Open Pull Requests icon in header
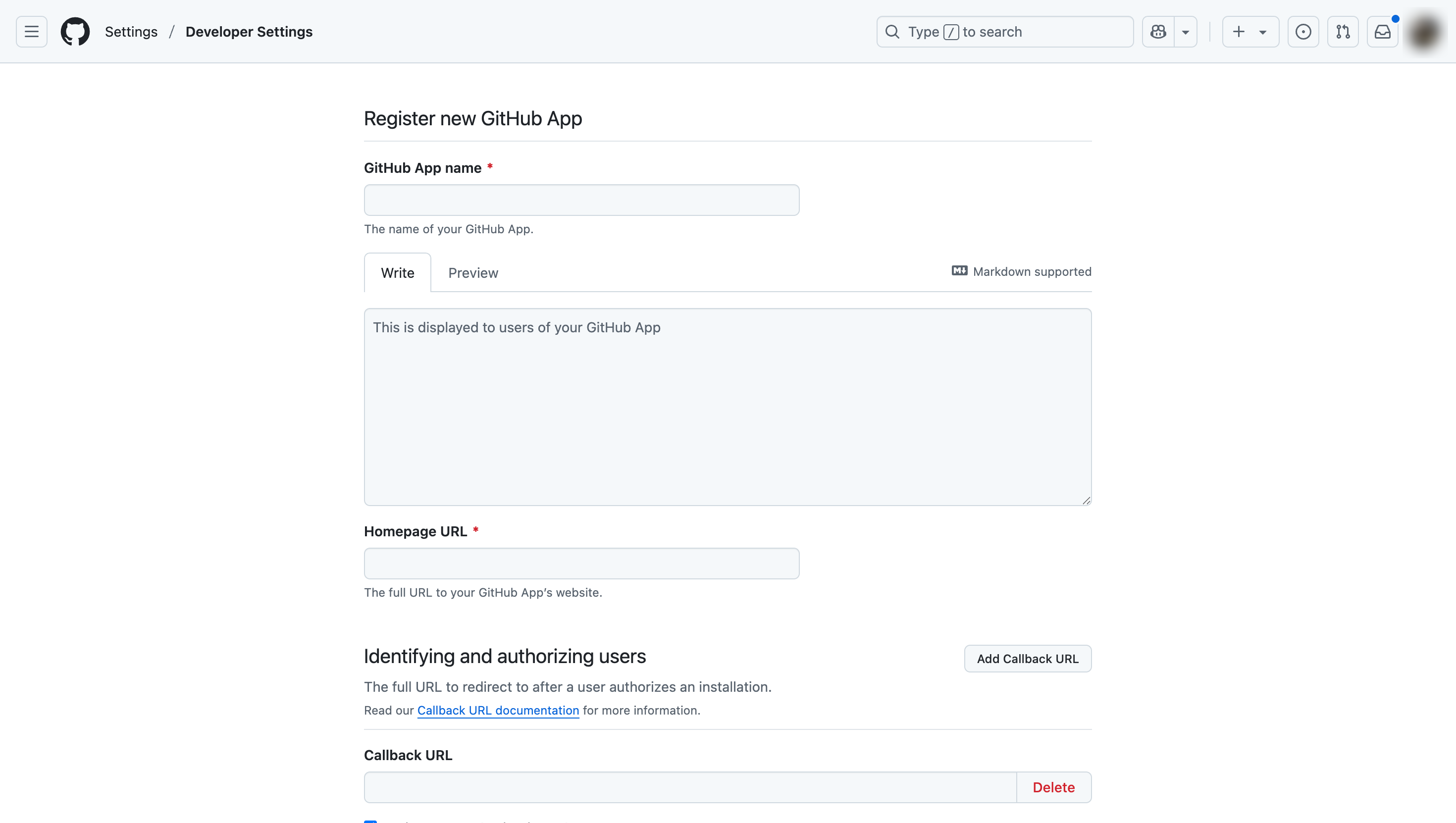 [x=1343, y=32]
